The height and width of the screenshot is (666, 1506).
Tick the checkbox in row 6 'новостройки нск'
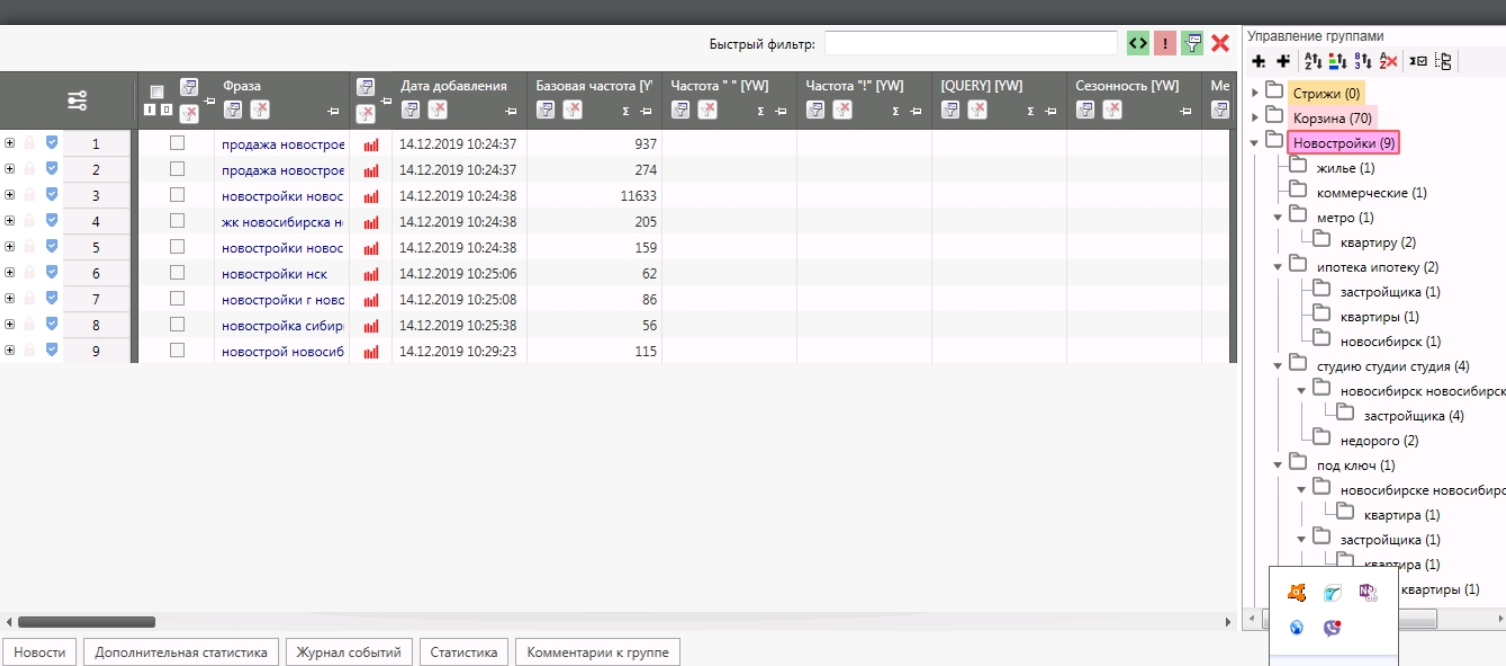click(177, 273)
